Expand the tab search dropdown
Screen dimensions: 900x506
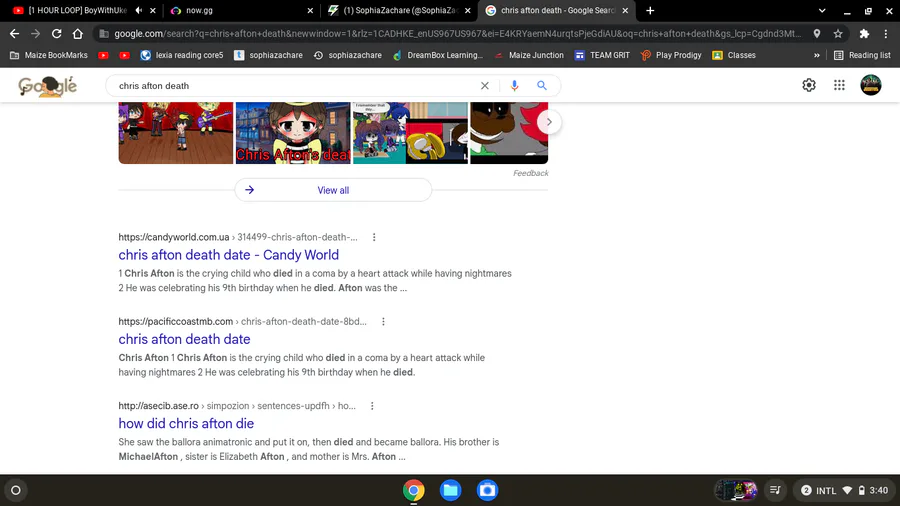[822, 10]
